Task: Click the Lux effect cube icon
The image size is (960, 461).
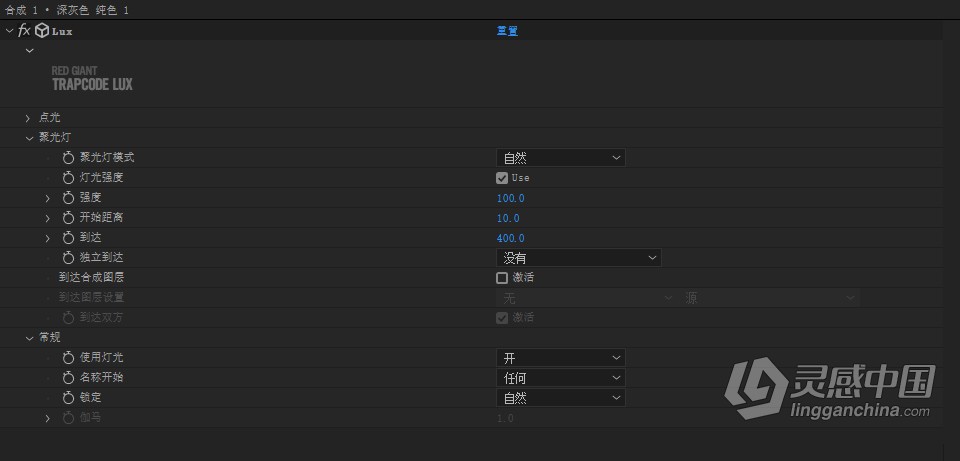Action: point(42,31)
